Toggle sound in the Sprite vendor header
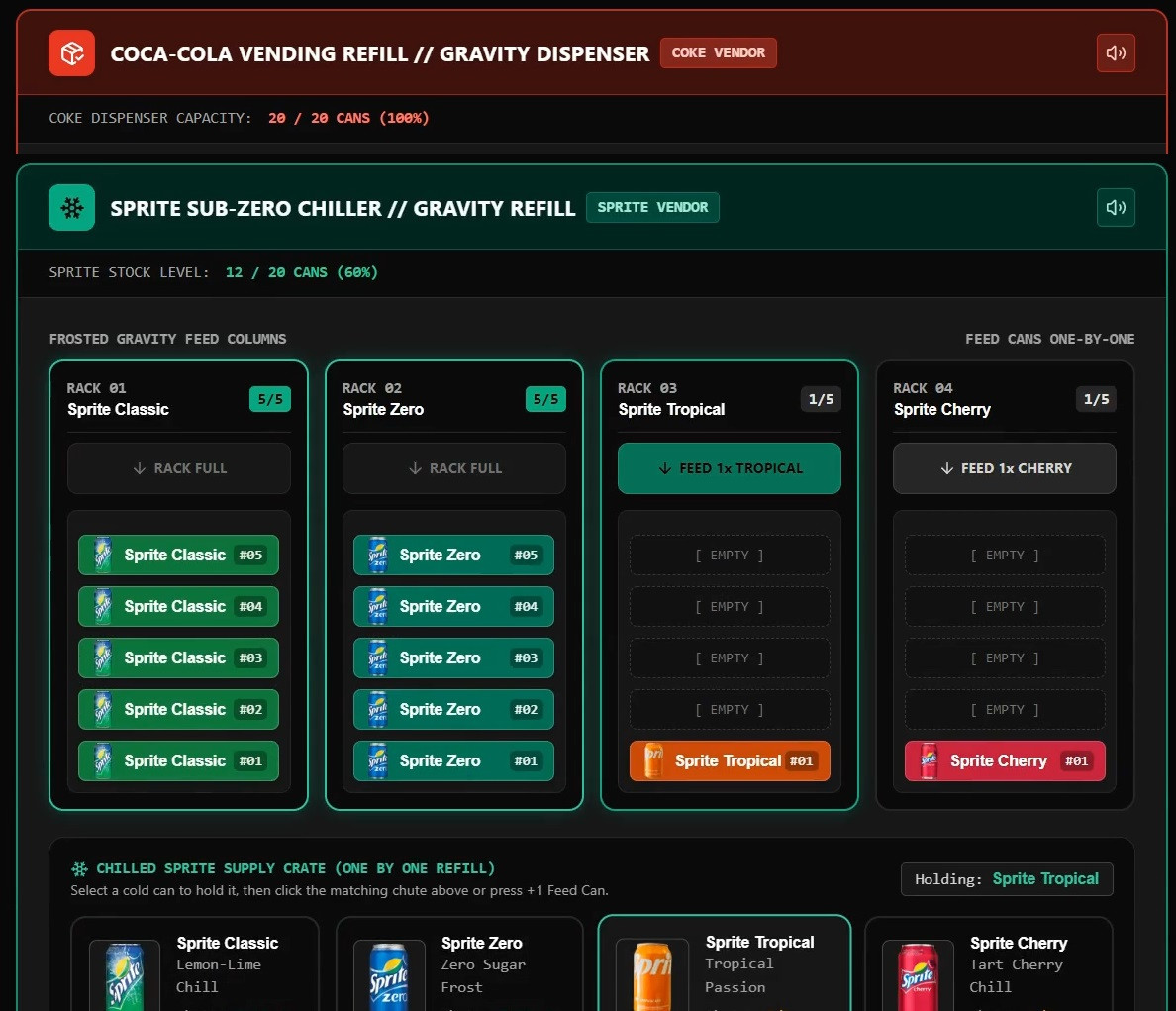The height and width of the screenshot is (1011, 1176). [1116, 208]
